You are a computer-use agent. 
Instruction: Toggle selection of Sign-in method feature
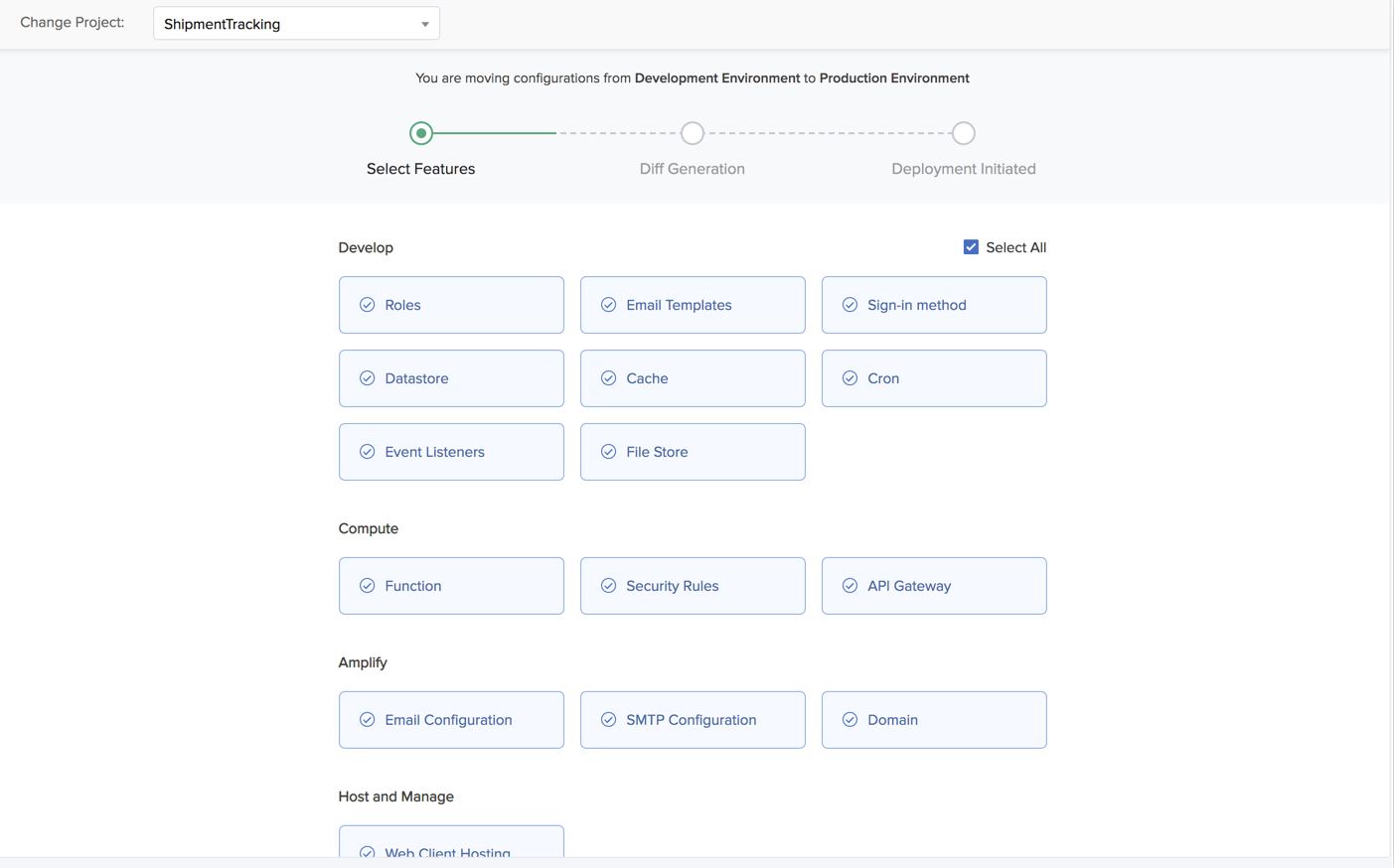coord(934,305)
